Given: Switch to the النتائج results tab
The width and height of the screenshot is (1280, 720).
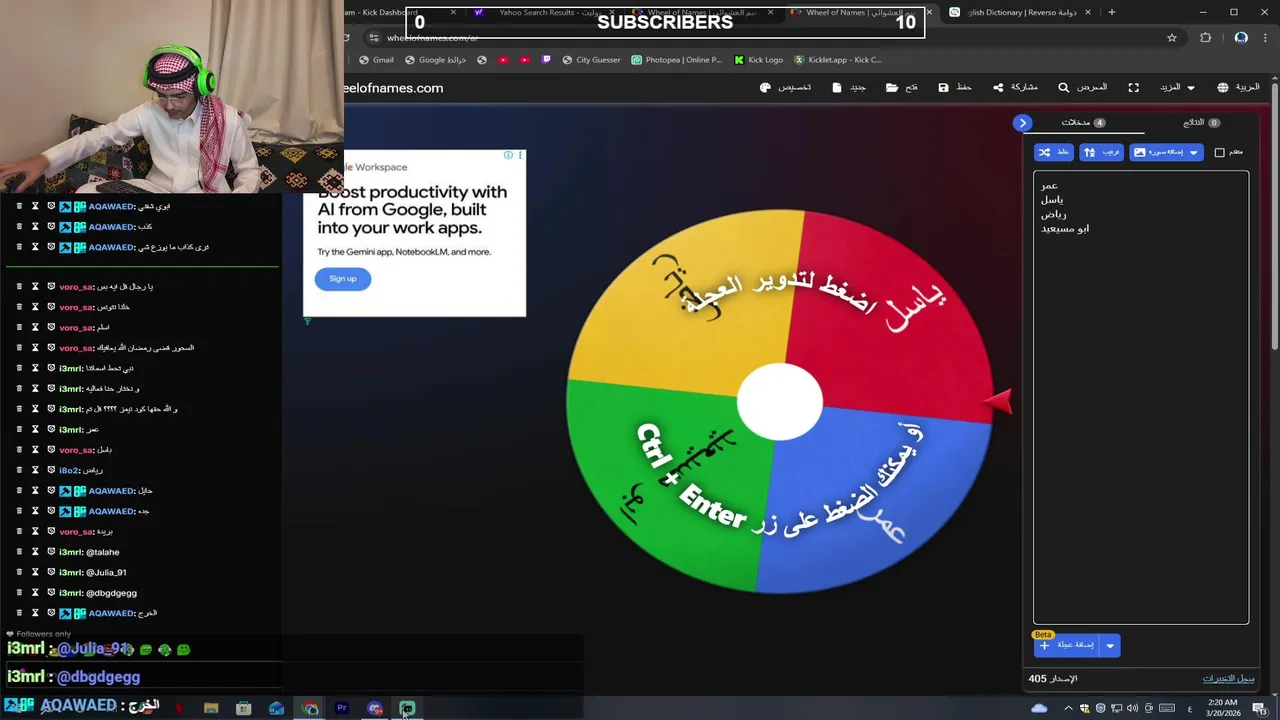Looking at the screenshot, I should coord(1201,122).
